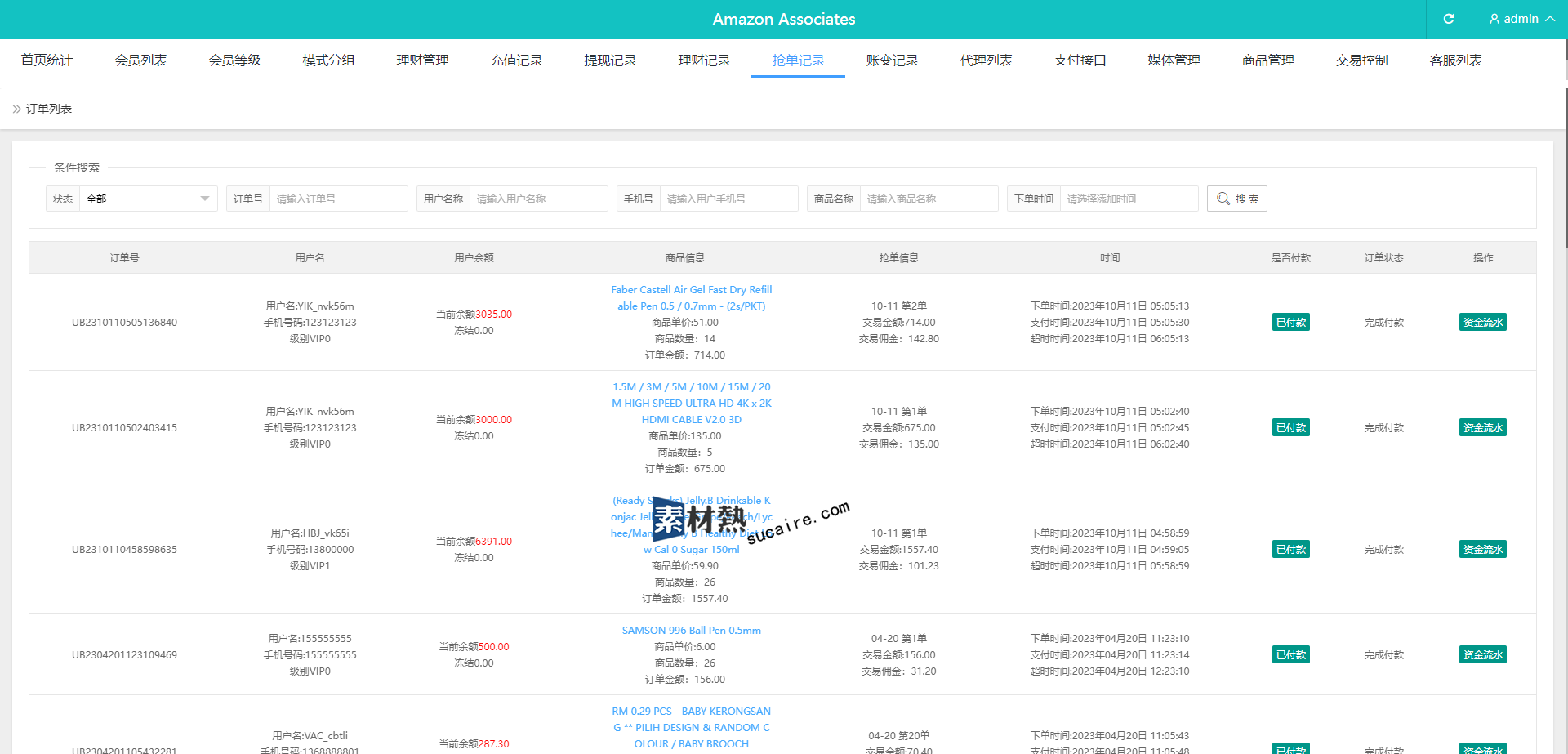Screen dimensions: 1568x754
Task: Click balance amount 3035.00
Action: [x=494, y=314]
